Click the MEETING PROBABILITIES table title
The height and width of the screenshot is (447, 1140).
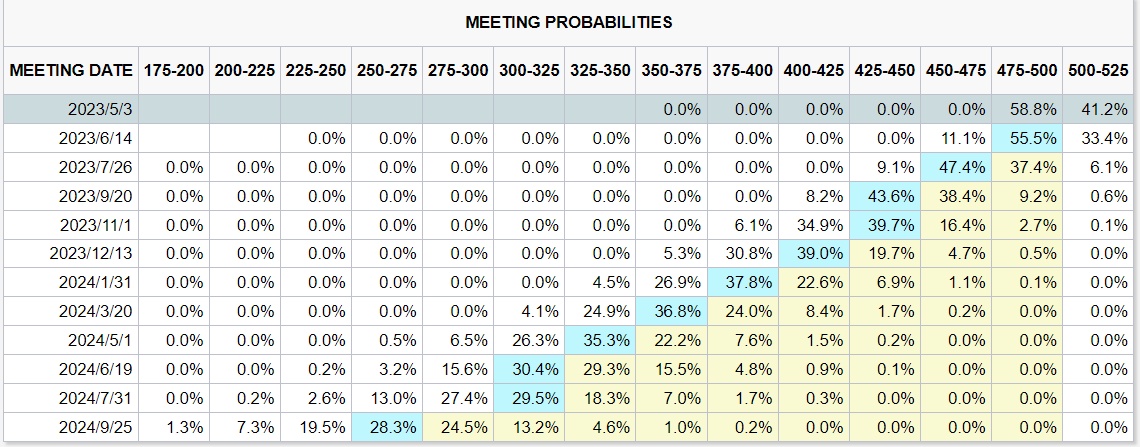point(569,21)
